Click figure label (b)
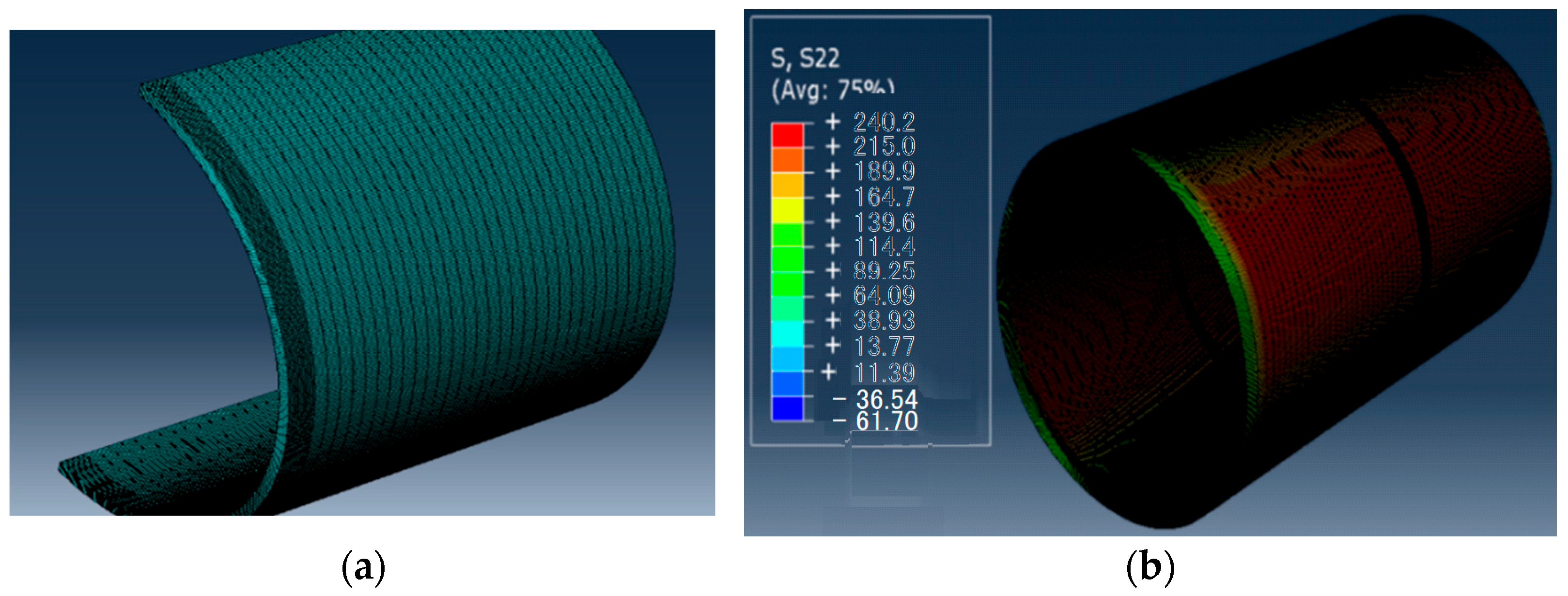Image resolution: width=1568 pixels, height=596 pixels. point(1150,567)
